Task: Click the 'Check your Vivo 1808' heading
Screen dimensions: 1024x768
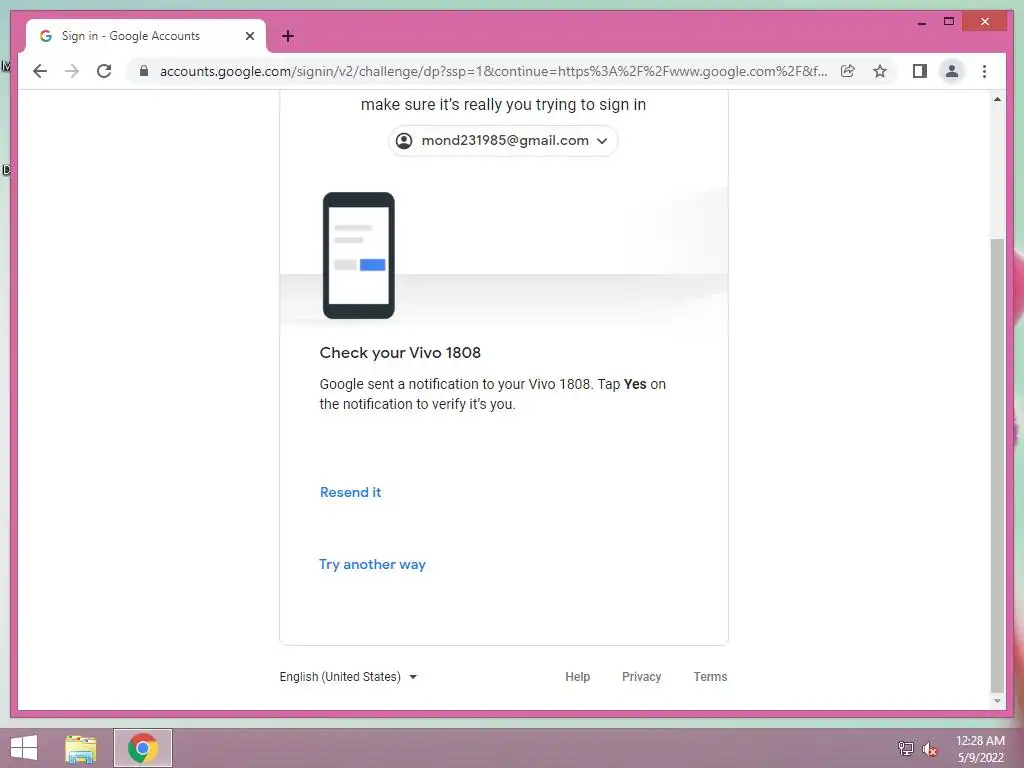Action: (400, 353)
